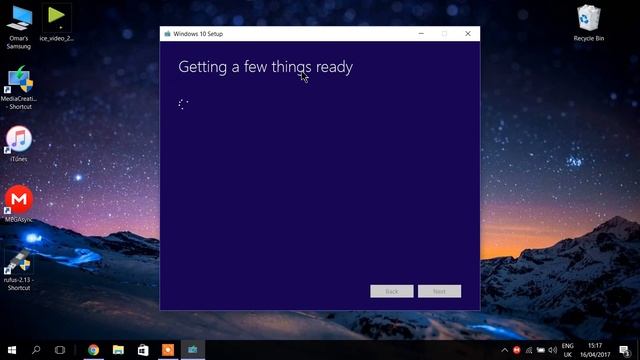Screen dimensions: 640x360
Task: Close the Windows 10 Setup window
Action: (x=468, y=34)
